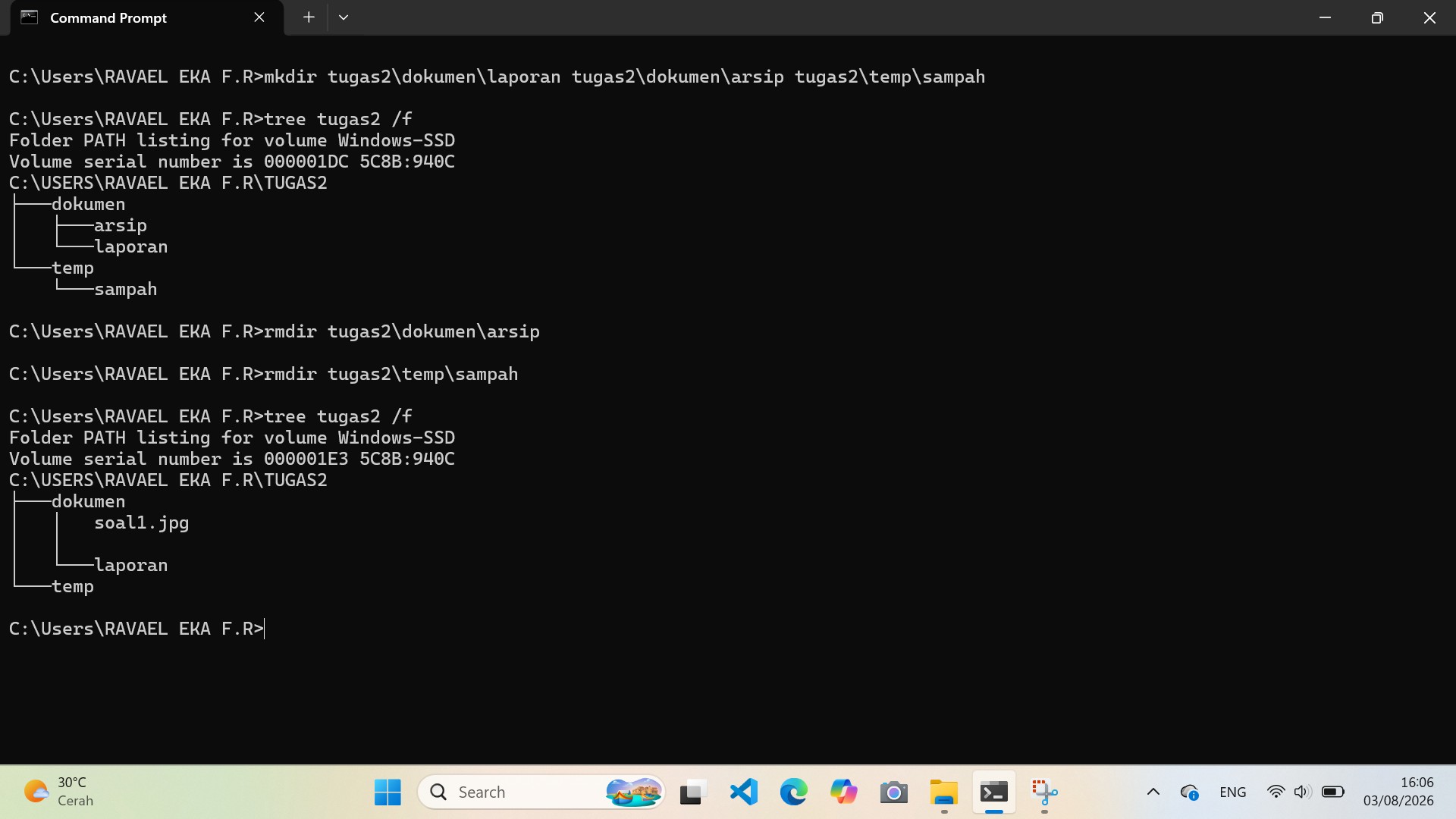1456x819 pixels.
Task: Launch Visual Studio Code from the taskbar
Action: pos(744,792)
